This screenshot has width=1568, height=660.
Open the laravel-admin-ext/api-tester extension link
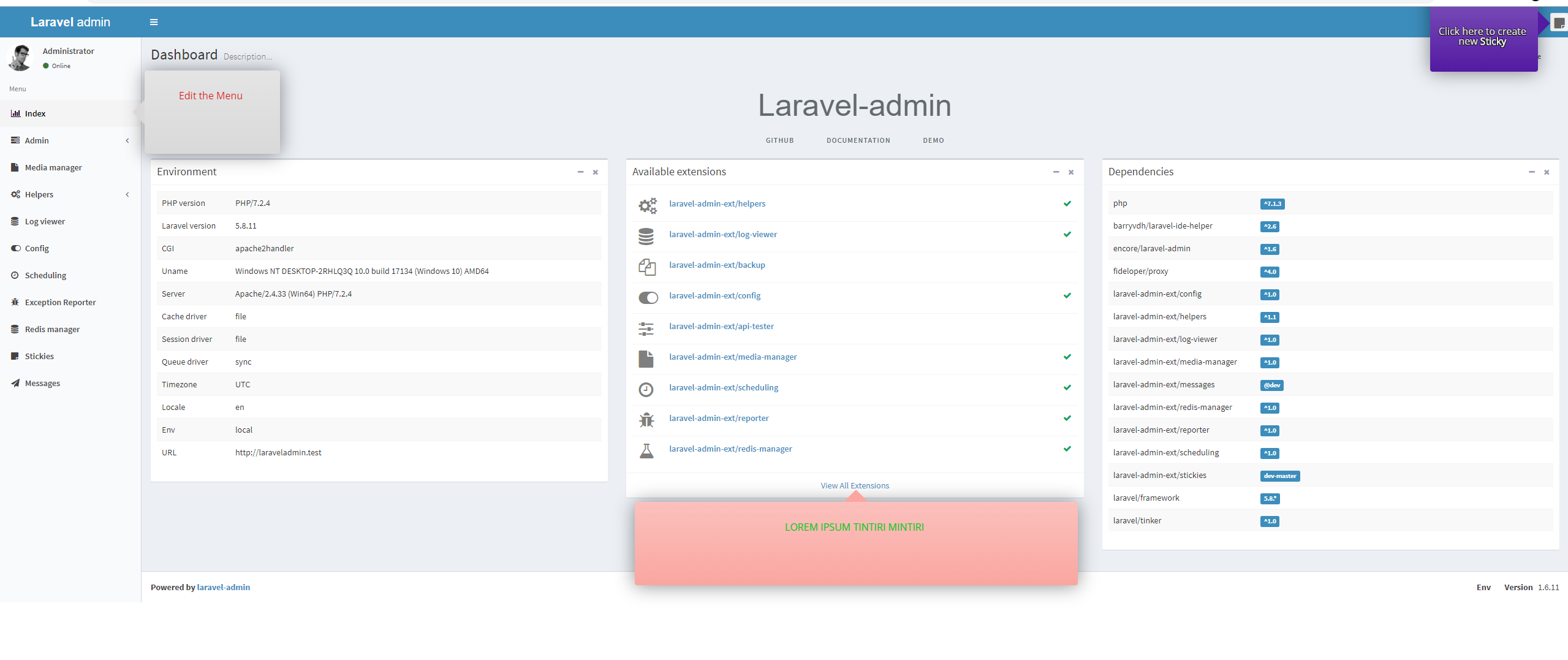tap(721, 326)
